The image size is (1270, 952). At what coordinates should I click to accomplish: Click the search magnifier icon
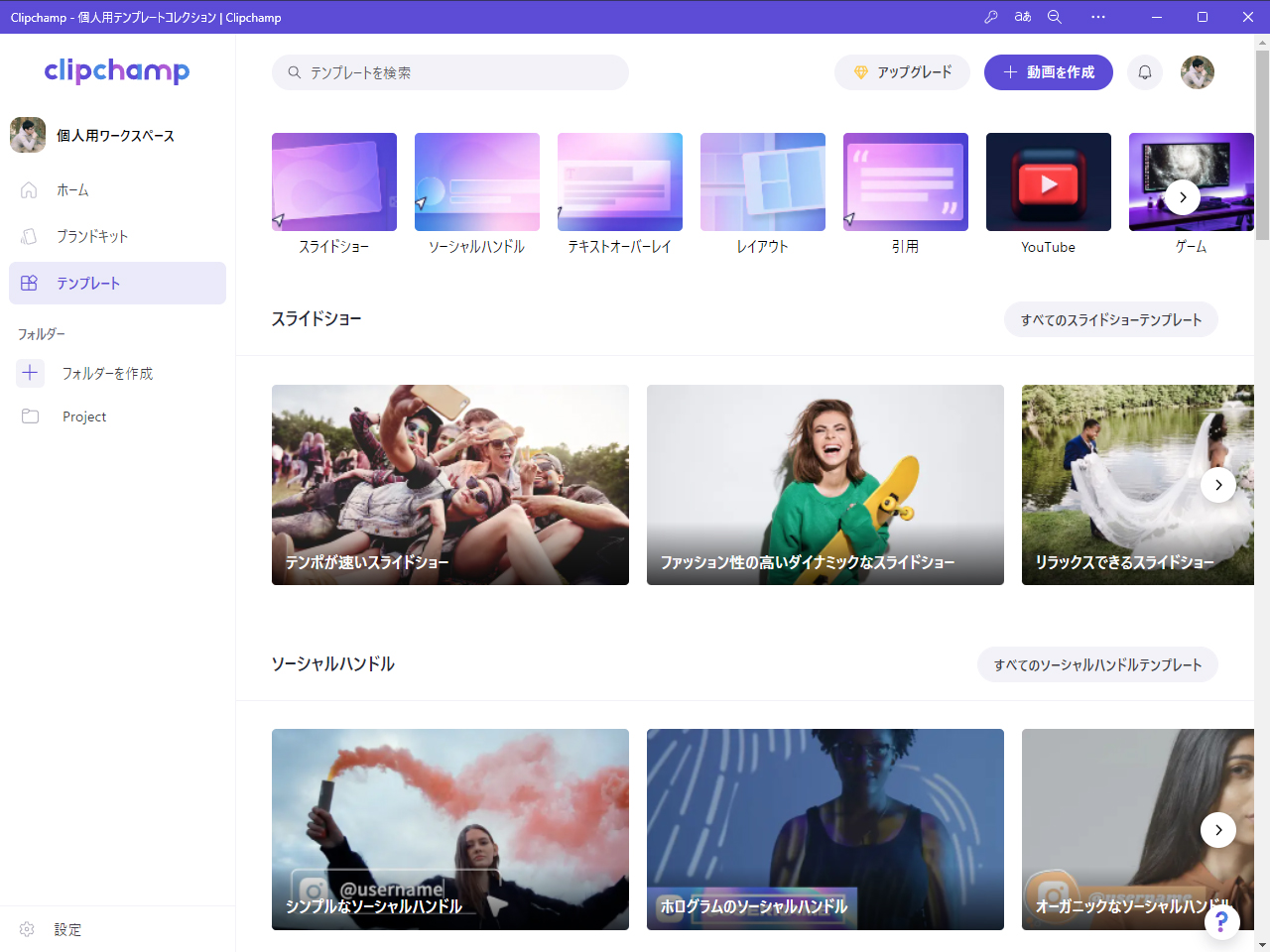pyautogui.click(x=295, y=72)
